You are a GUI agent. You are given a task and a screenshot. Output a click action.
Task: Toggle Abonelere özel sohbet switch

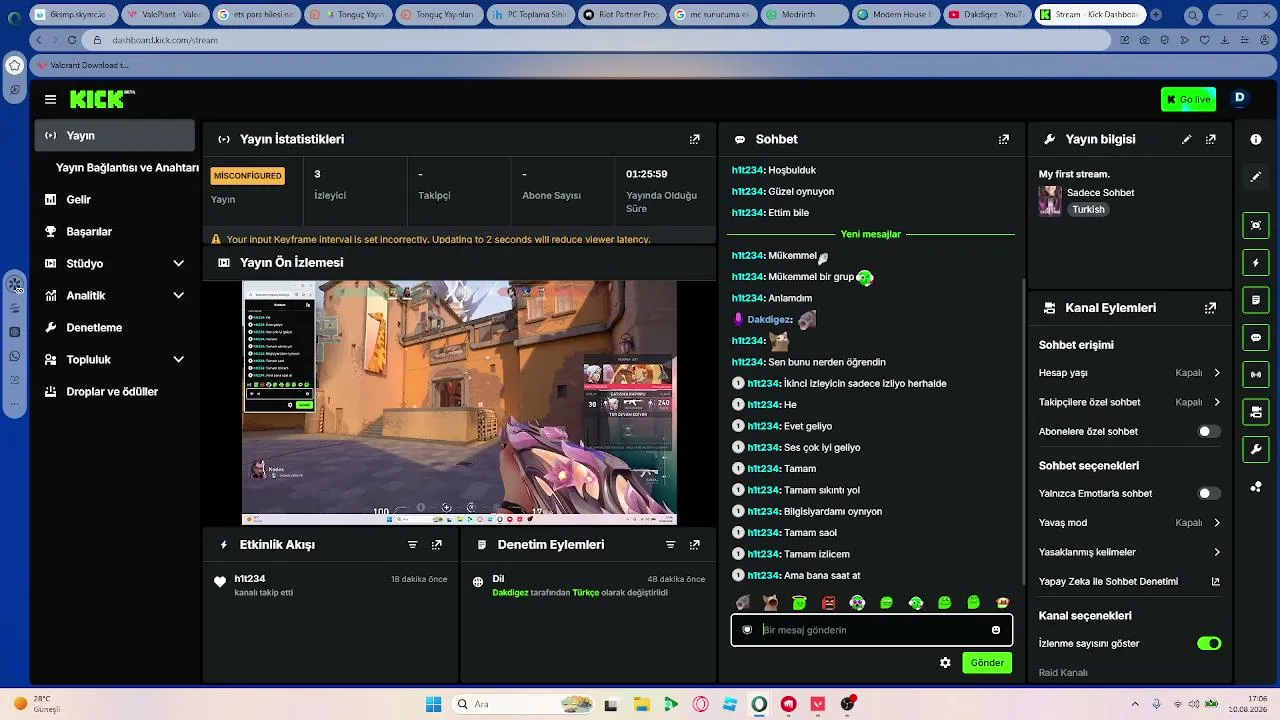click(1209, 432)
